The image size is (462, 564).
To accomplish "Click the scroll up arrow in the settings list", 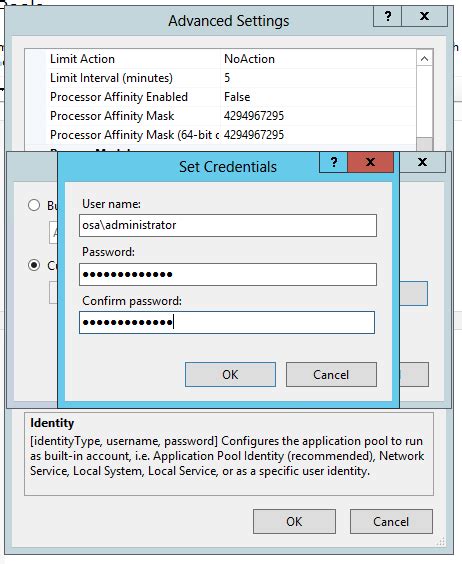I will pyautogui.click(x=424, y=59).
